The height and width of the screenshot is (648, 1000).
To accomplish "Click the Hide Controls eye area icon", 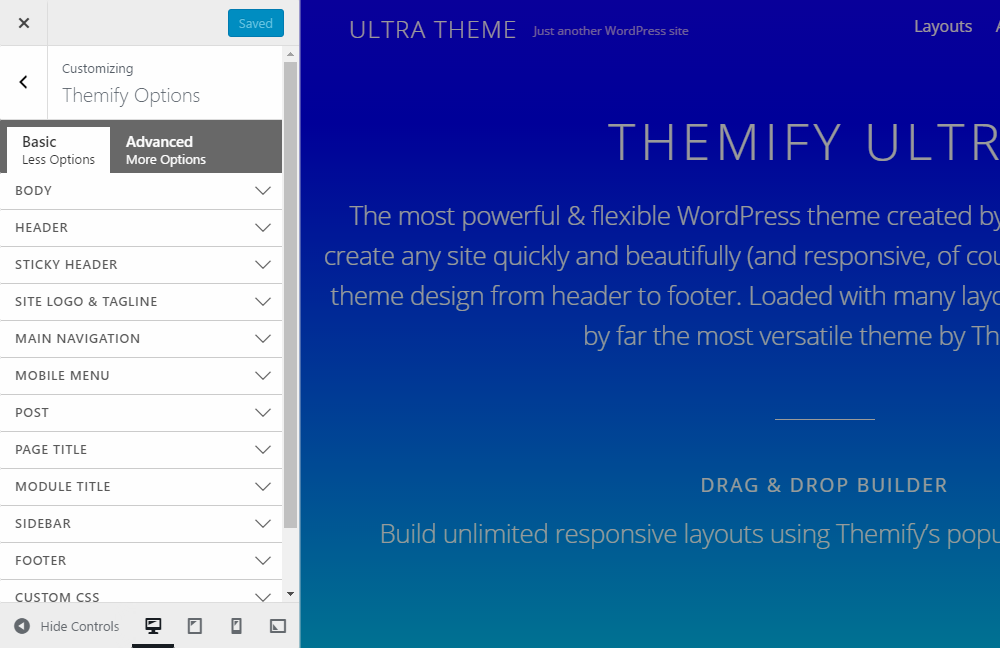I will 22,625.
